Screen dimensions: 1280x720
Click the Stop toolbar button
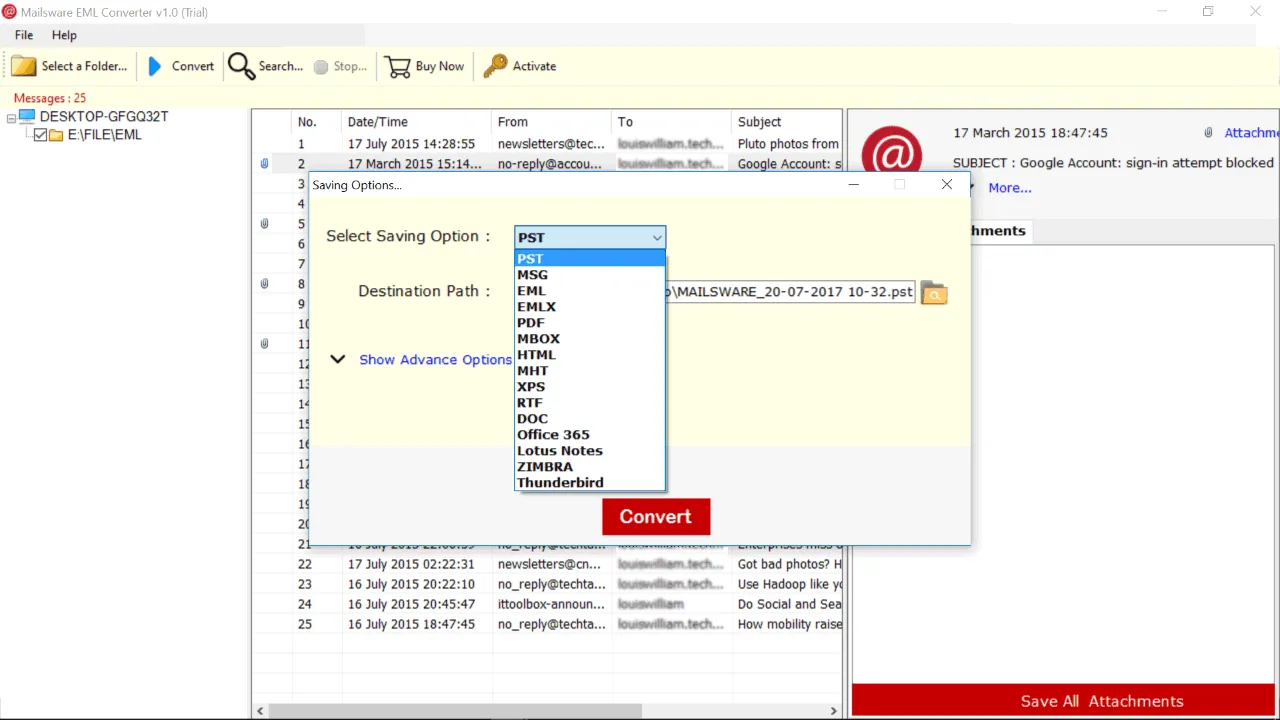tap(340, 66)
